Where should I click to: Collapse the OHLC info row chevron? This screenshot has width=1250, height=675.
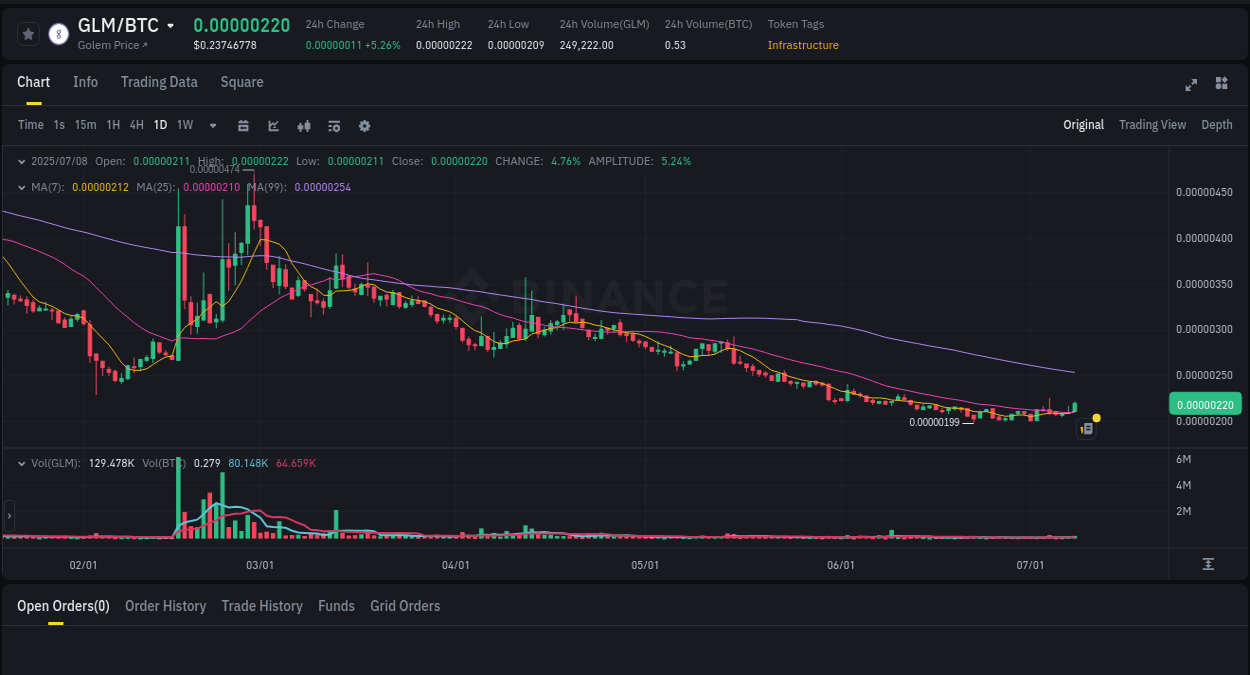pyautogui.click(x=22, y=160)
